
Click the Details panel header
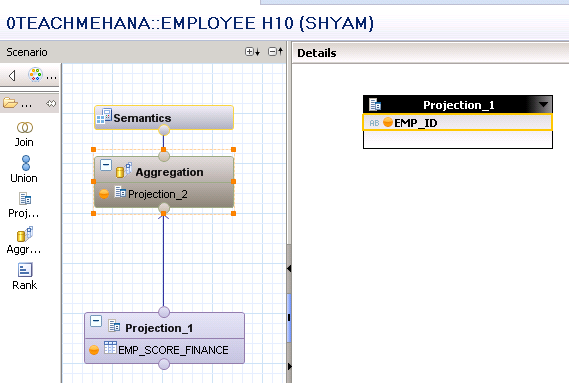[430, 53]
